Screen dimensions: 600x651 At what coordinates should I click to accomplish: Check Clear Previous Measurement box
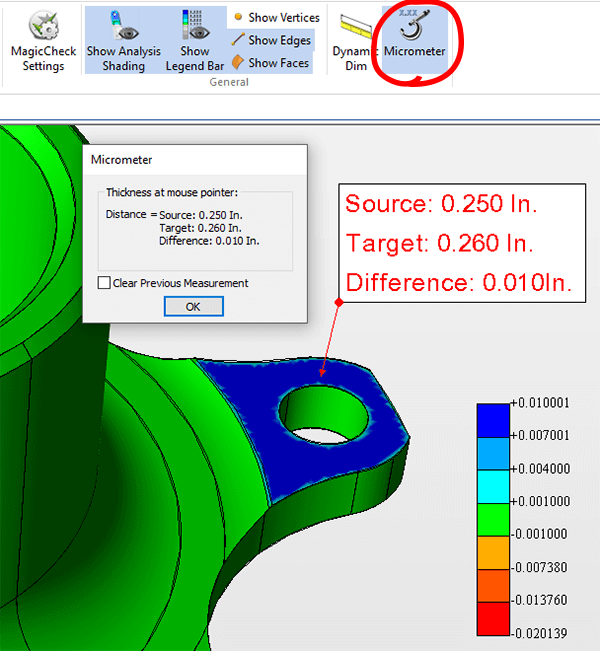(x=104, y=283)
